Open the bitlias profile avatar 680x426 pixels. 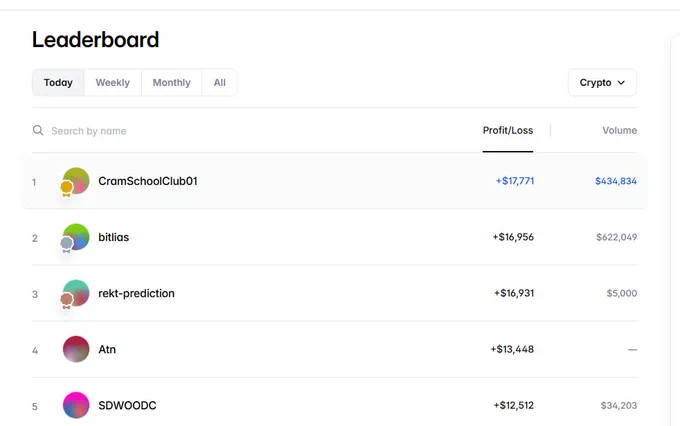coord(76,237)
